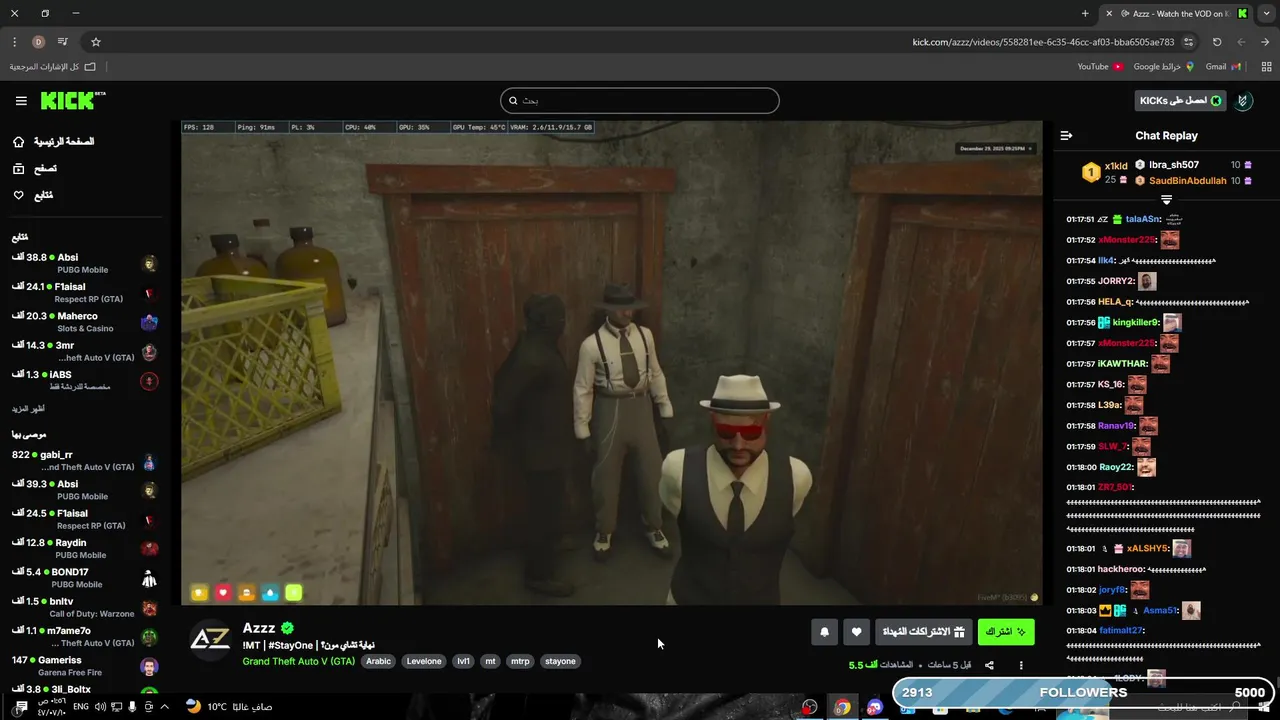
Task: Open F1aisal channel with 24.1 viewers
Action: point(85,293)
